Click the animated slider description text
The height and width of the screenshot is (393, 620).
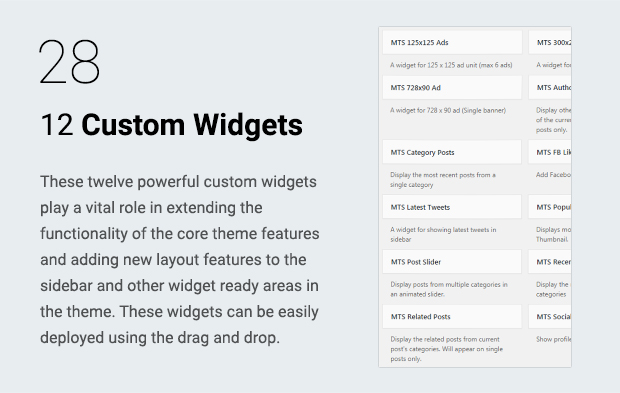pos(449,289)
